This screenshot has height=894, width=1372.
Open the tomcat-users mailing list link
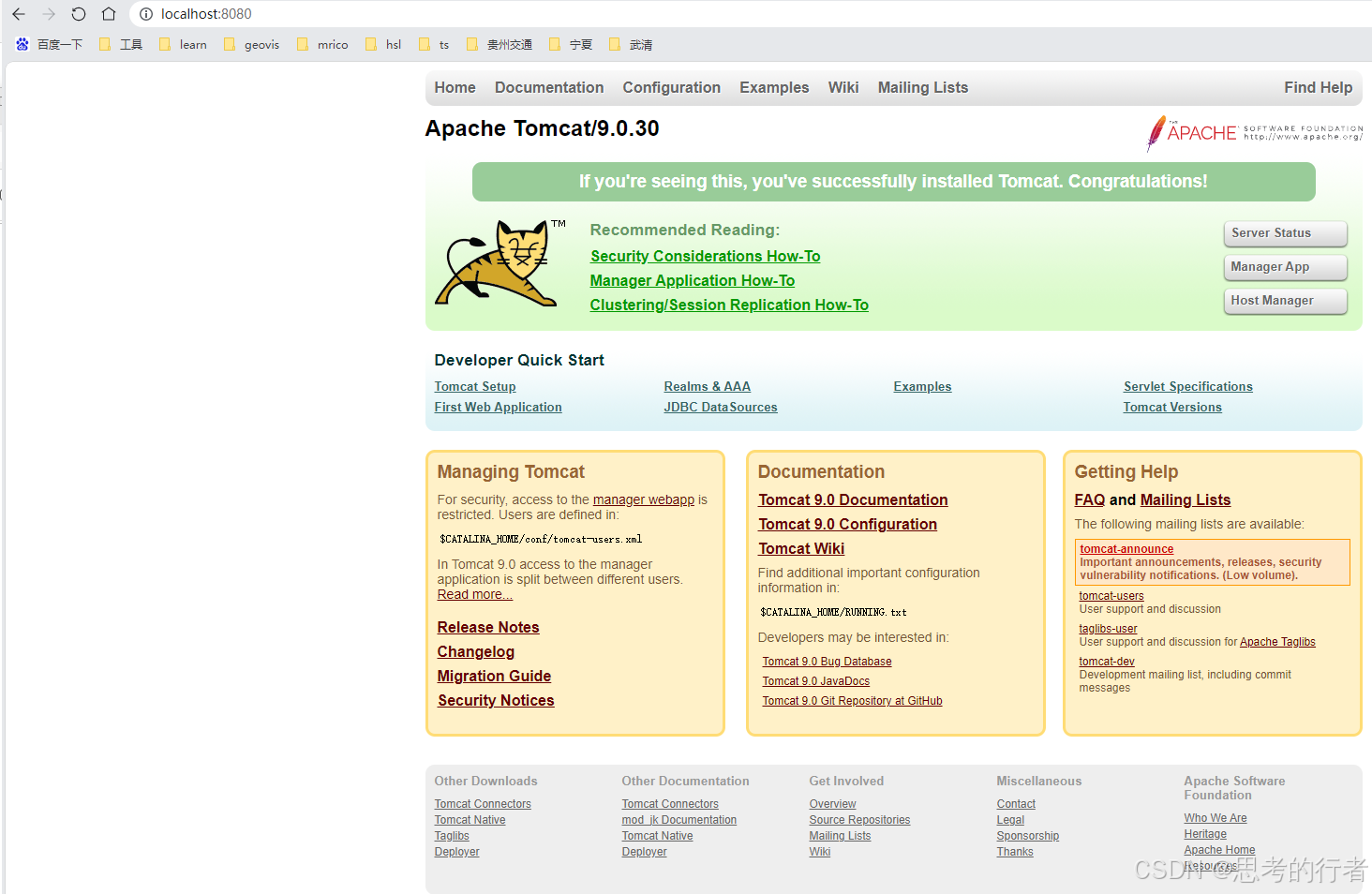pyautogui.click(x=1111, y=596)
